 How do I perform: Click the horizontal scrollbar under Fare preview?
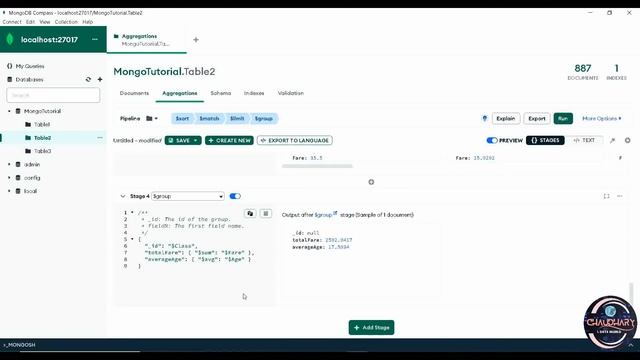(317, 166)
